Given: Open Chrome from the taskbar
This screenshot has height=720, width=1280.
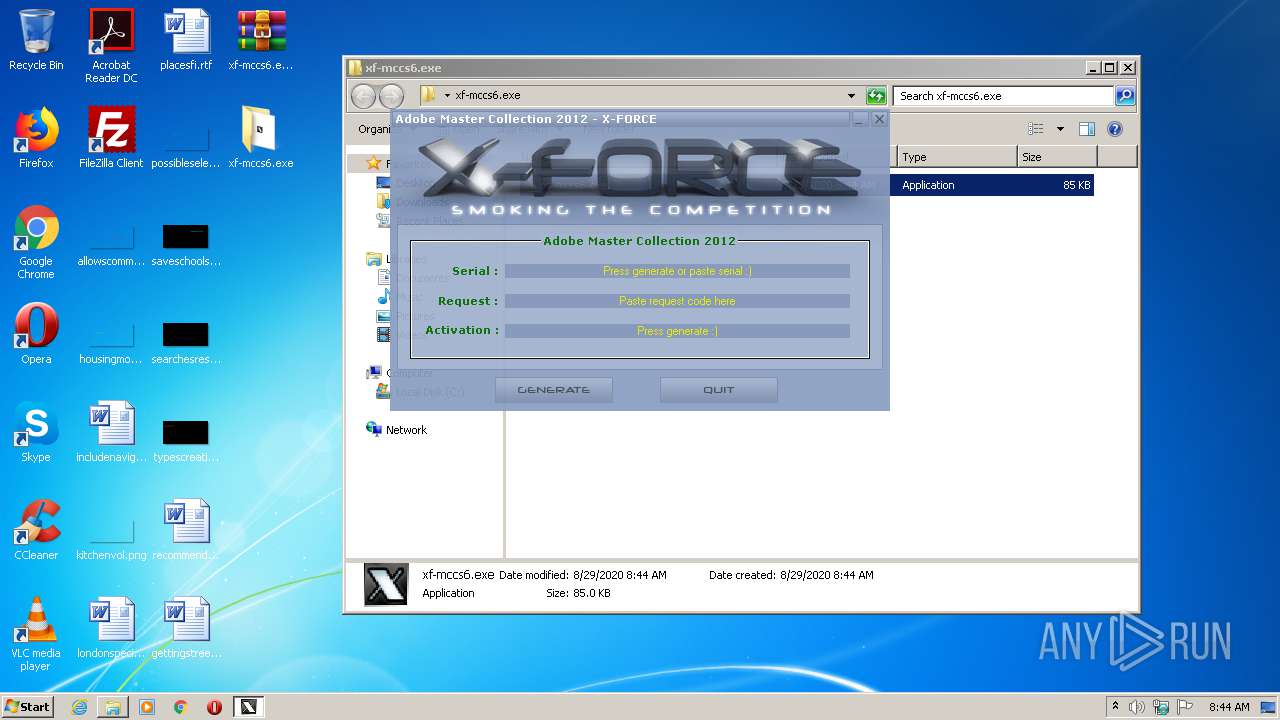Looking at the screenshot, I should point(180,707).
